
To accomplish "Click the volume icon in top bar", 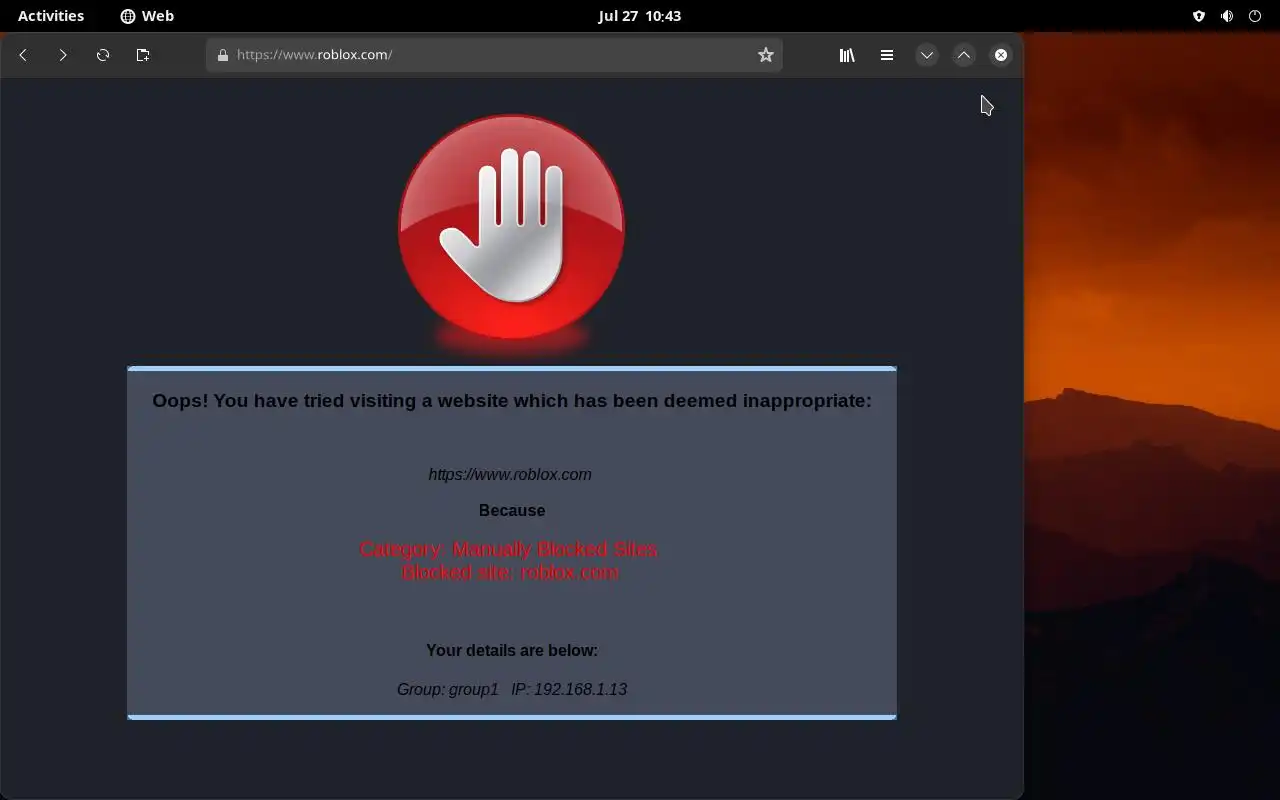I will pyautogui.click(x=1227, y=16).
